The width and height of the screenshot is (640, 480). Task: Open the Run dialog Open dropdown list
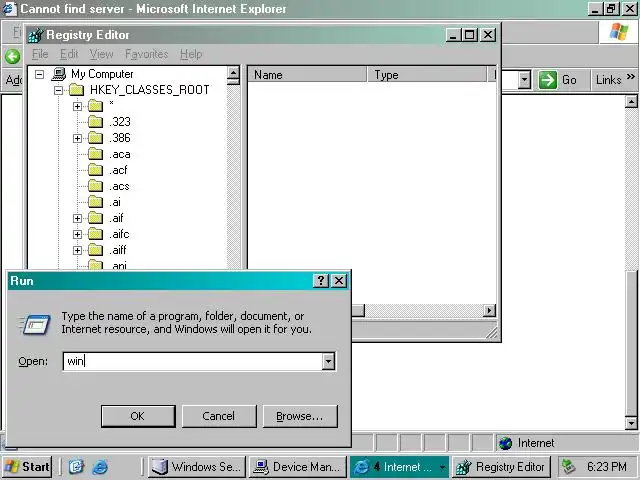pyautogui.click(x=328, y=361)
